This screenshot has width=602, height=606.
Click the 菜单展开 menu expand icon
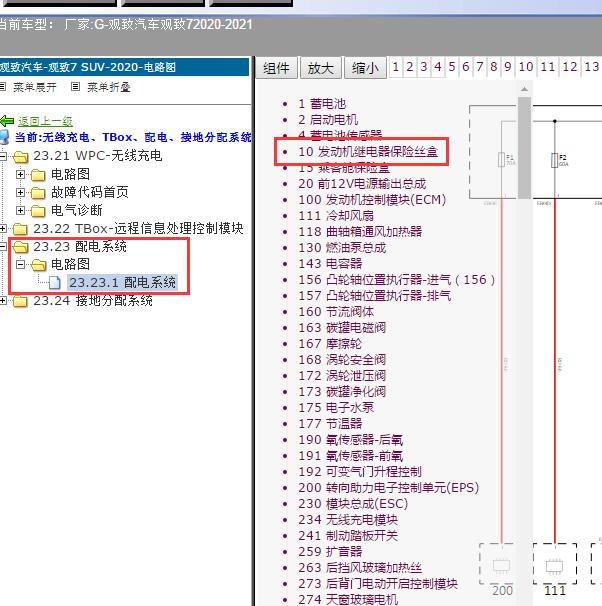3,87
